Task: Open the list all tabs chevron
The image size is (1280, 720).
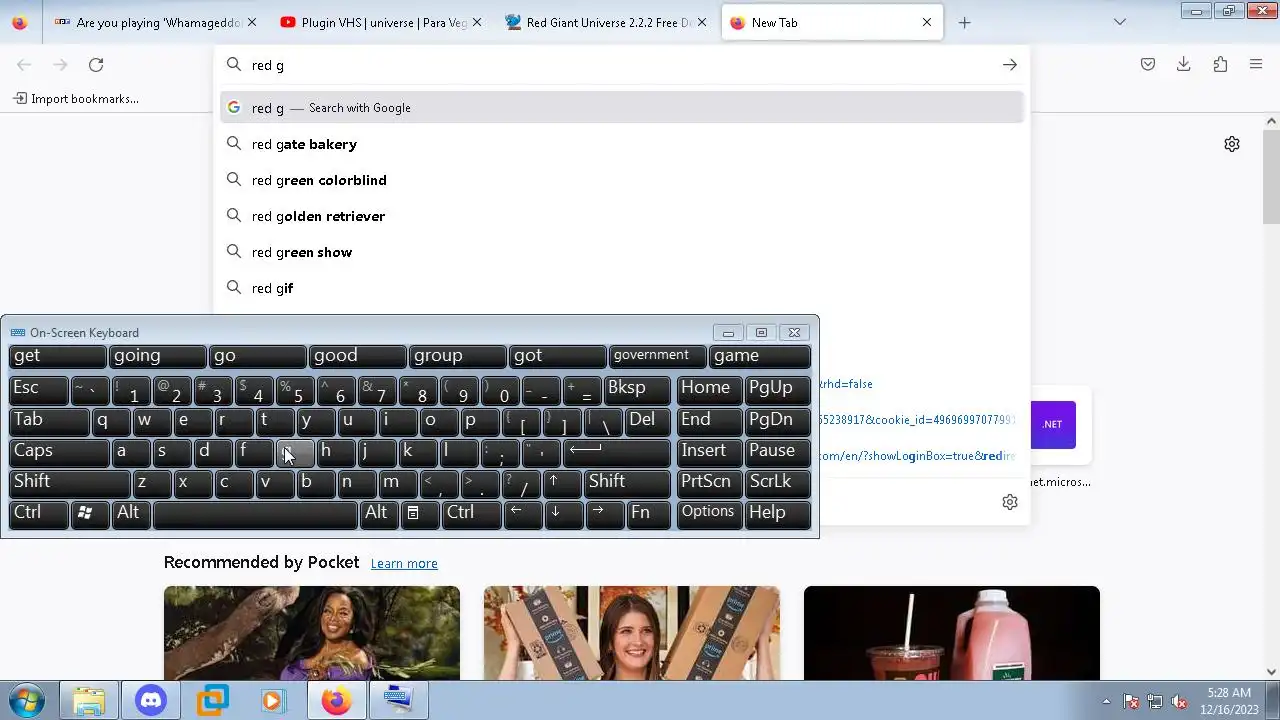Action: pyautogui.click(x=1120, y=22)
